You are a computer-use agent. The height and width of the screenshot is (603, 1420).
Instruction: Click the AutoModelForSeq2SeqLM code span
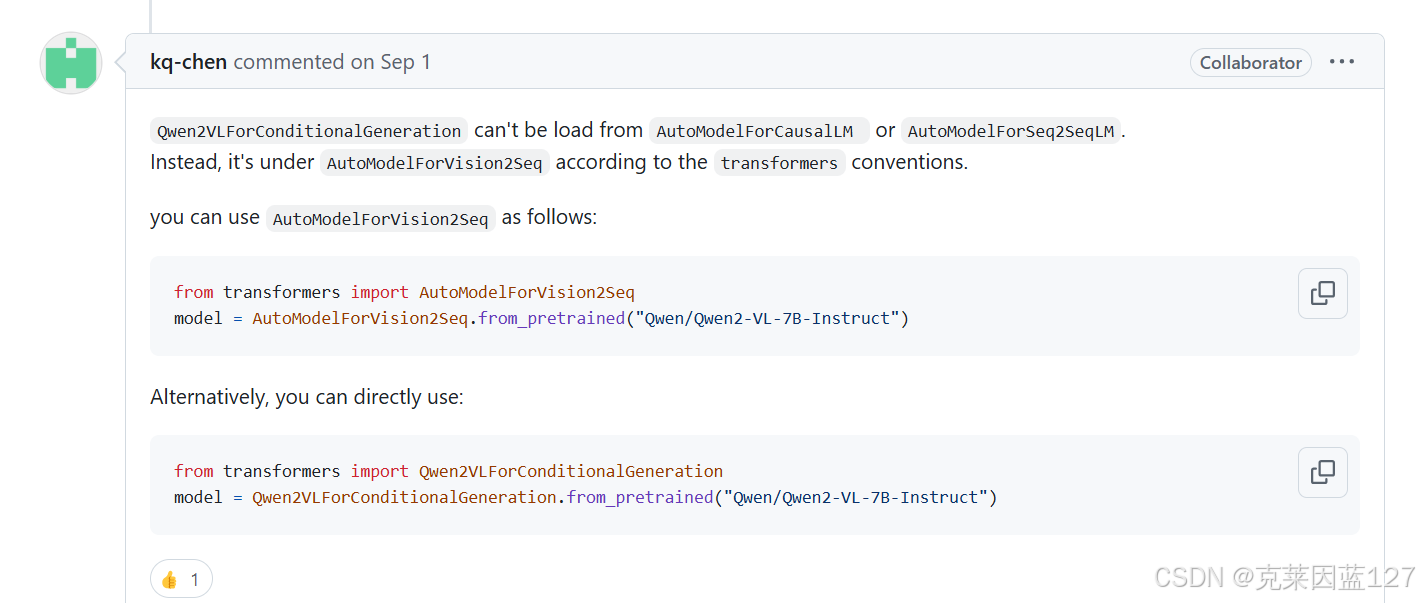pyautogui.click(x=1011, y=130)
